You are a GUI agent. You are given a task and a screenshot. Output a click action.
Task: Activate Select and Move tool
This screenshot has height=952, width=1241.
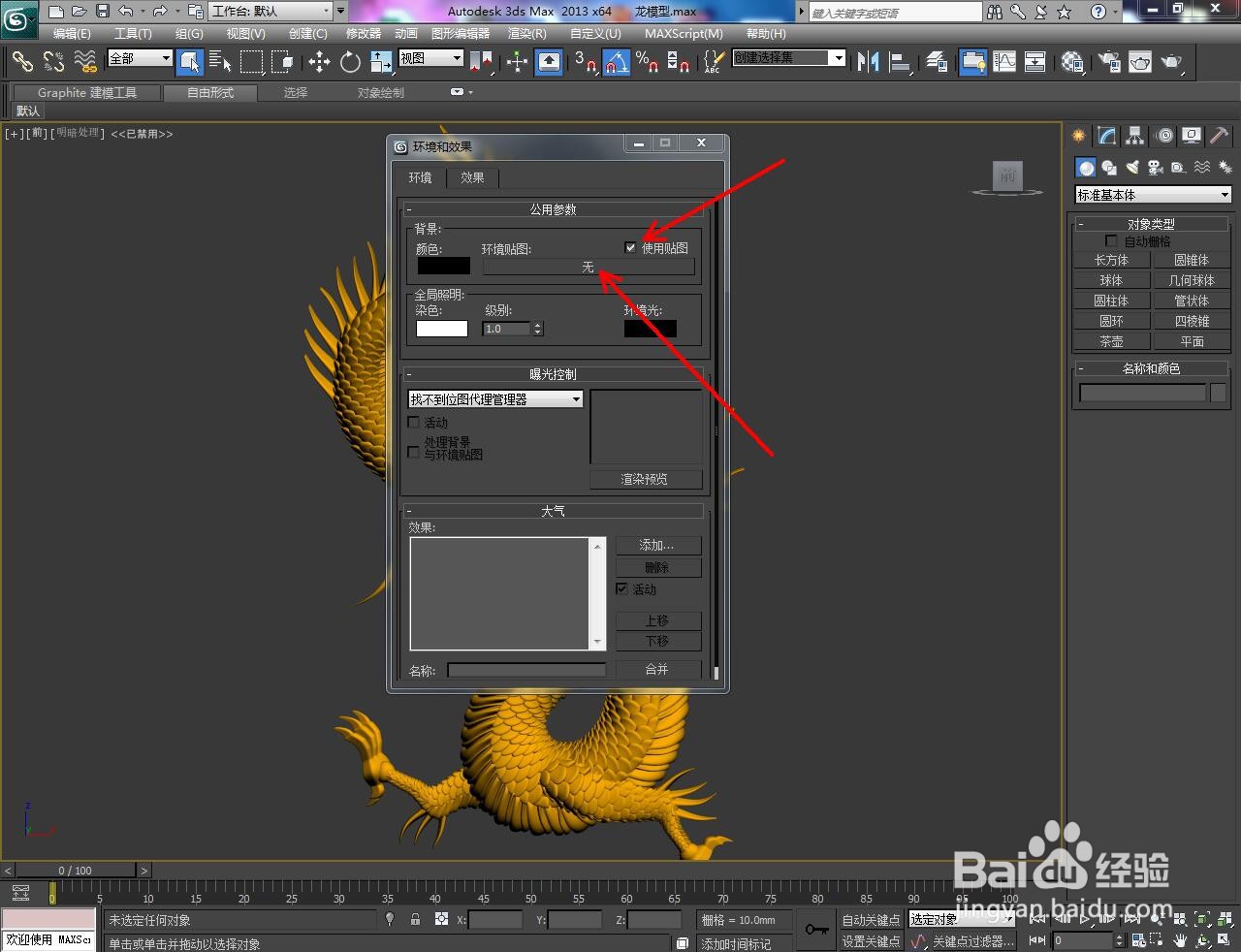point(319,62)
